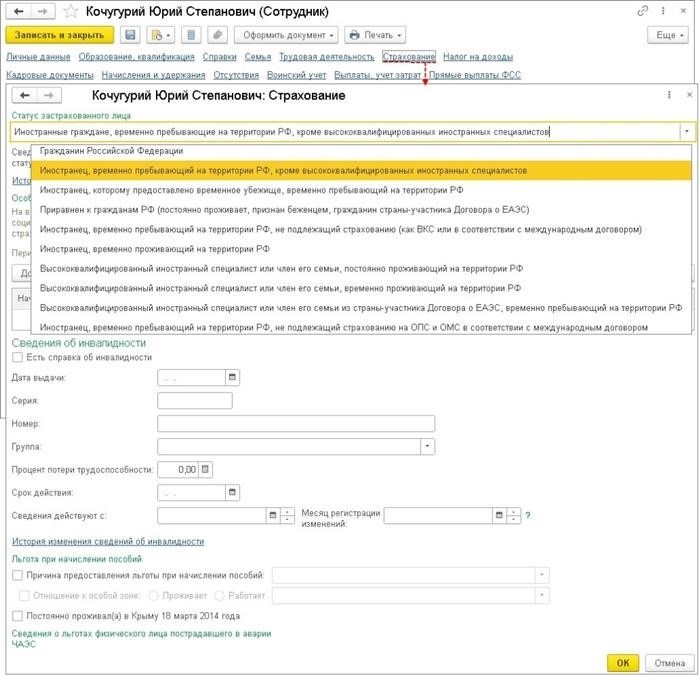Add the employee card to favorites via the star
Screen dimensions: 700x675
(x=71, y=11)
